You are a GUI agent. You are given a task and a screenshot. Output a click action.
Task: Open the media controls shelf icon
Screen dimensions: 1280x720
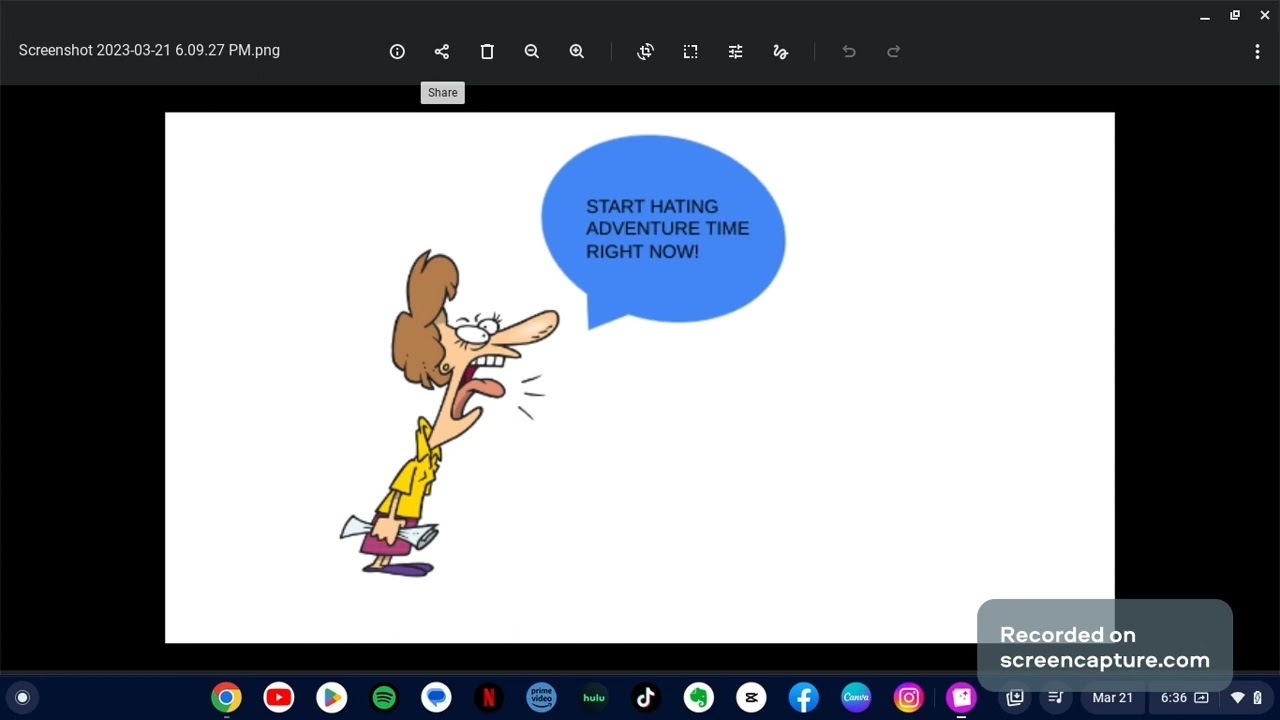coord(1055,698)
